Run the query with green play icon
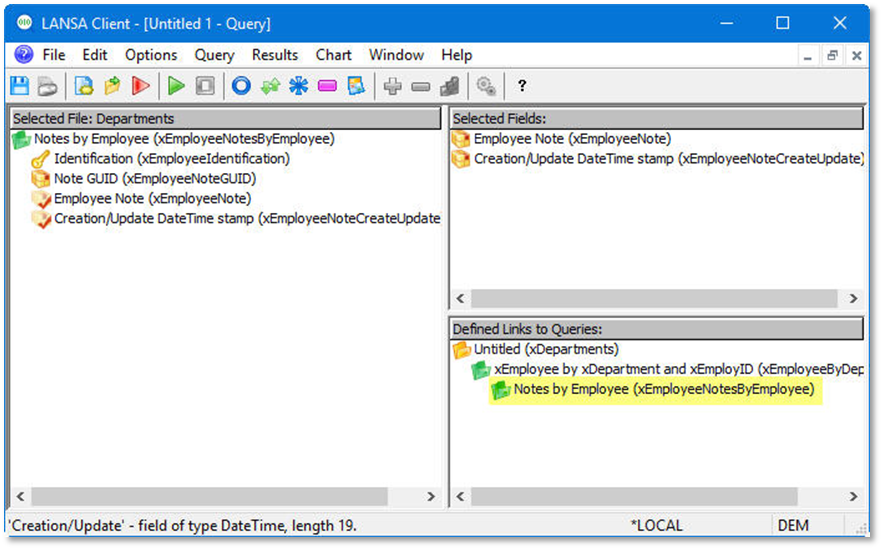The height and width of the screenshot is (549, 882). (x=176, y=86)
